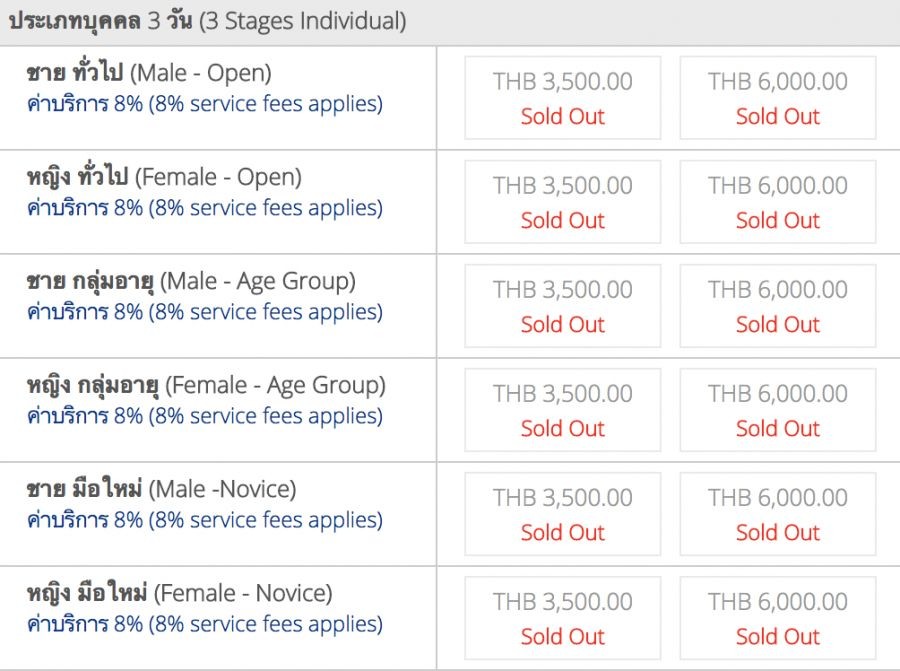The height and width of the screenshot is (671, 900).
Task: Open the Male - Age Group category title
Action: click(191, 282)
